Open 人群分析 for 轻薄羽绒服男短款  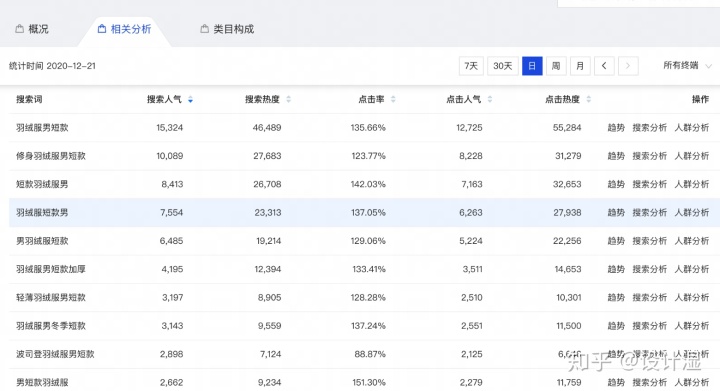point(692,298)
